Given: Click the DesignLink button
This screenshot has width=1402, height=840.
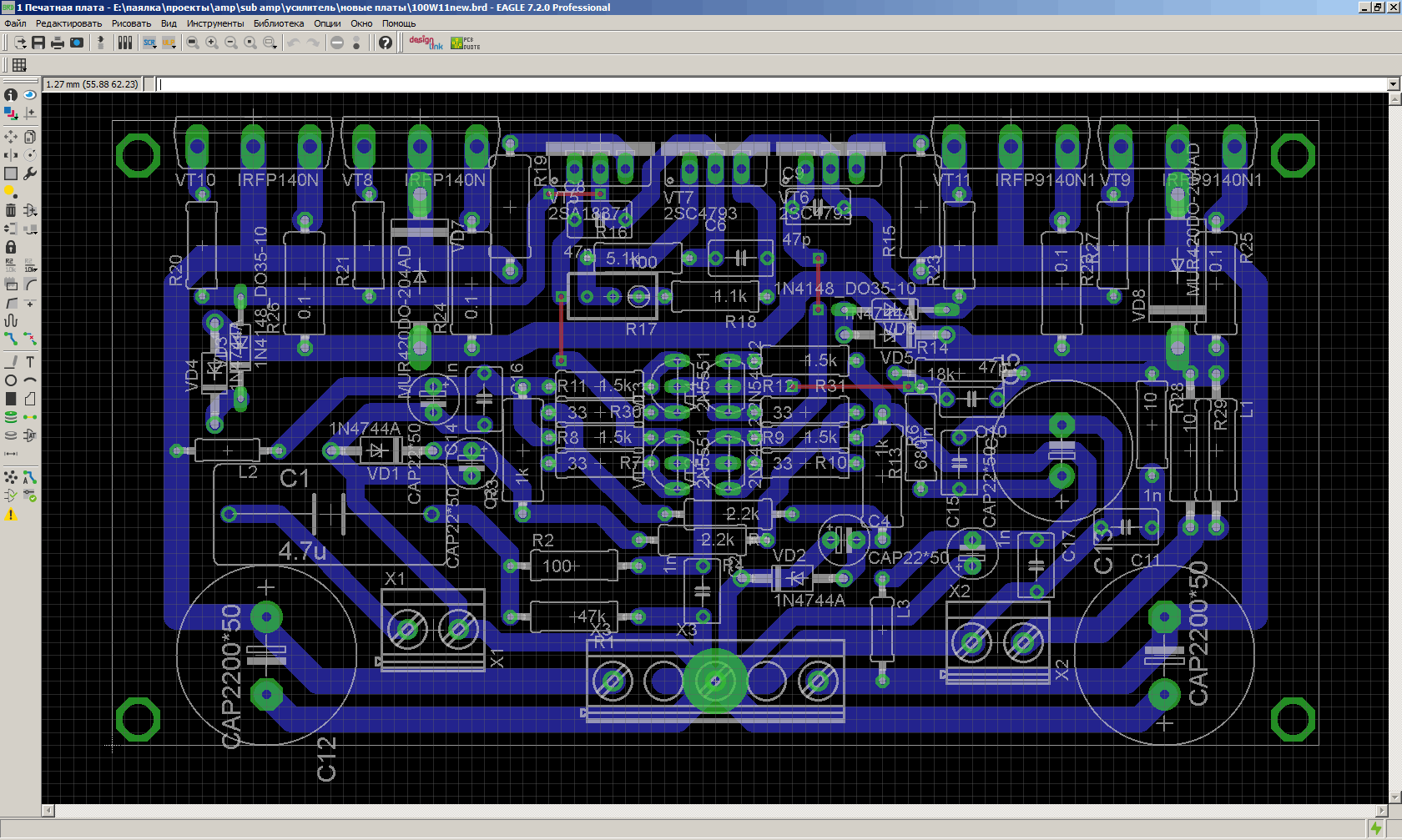Looking at the screenshot, I should tap(426, 43).
